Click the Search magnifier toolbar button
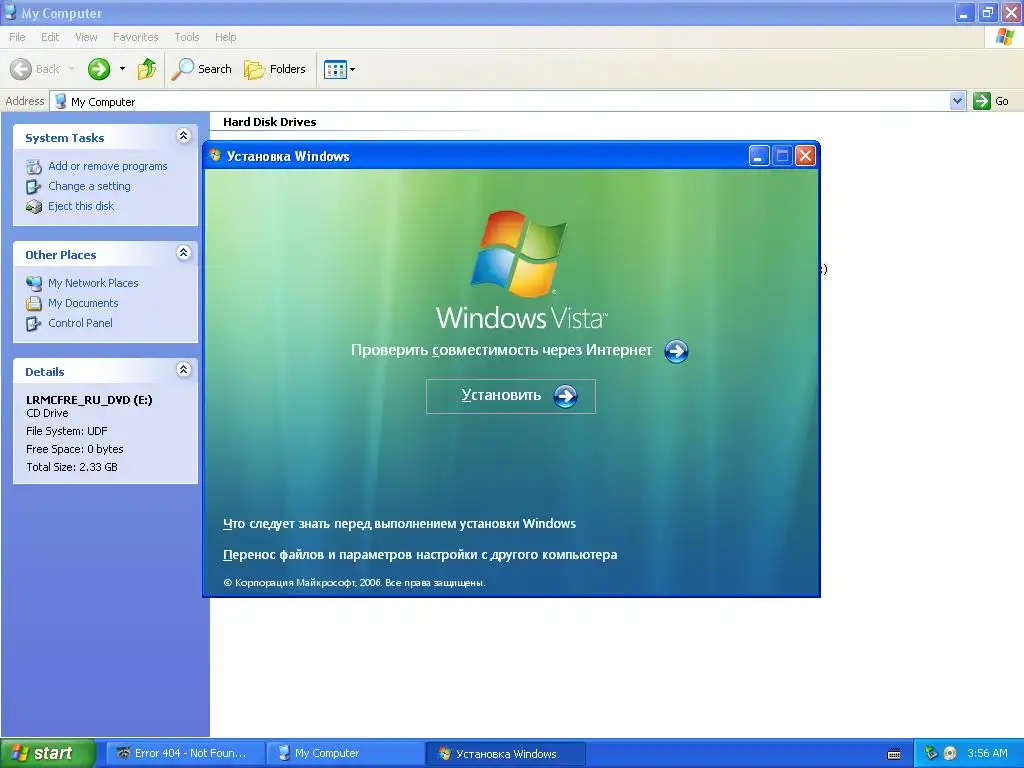The height and width of the screenshot is (768, 1024). tap(202, 69)
